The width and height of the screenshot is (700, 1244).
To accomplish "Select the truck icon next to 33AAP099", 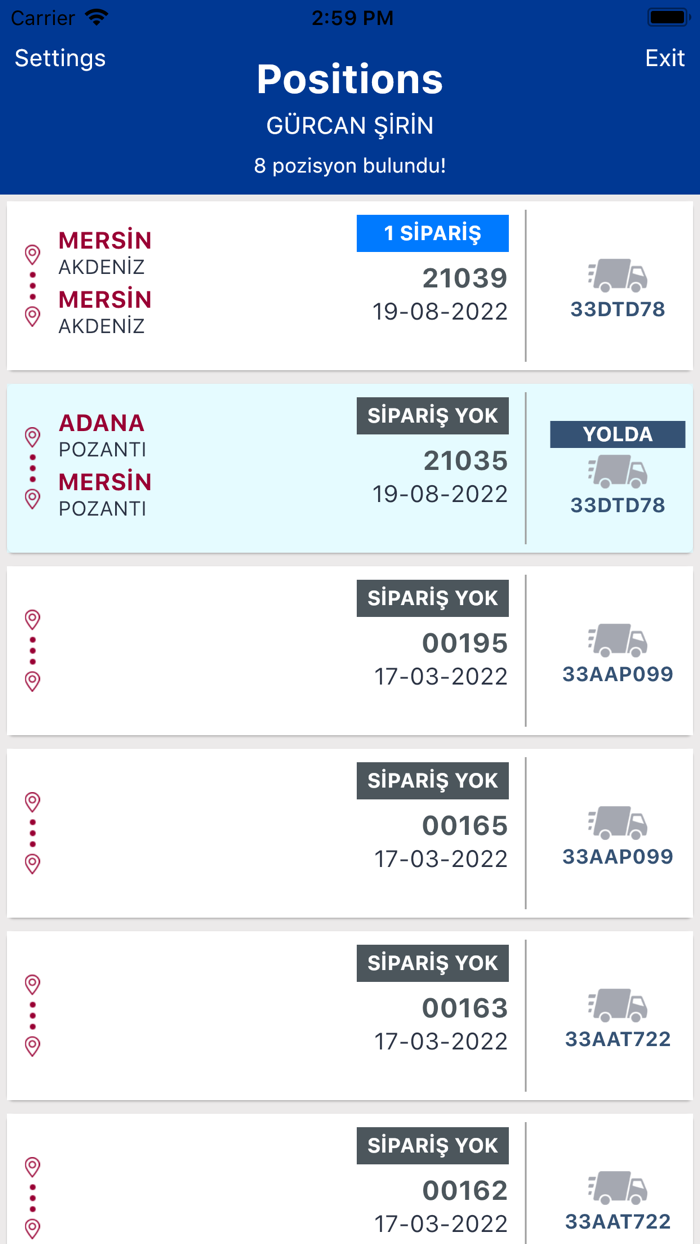I will click(x=617, y=638).
